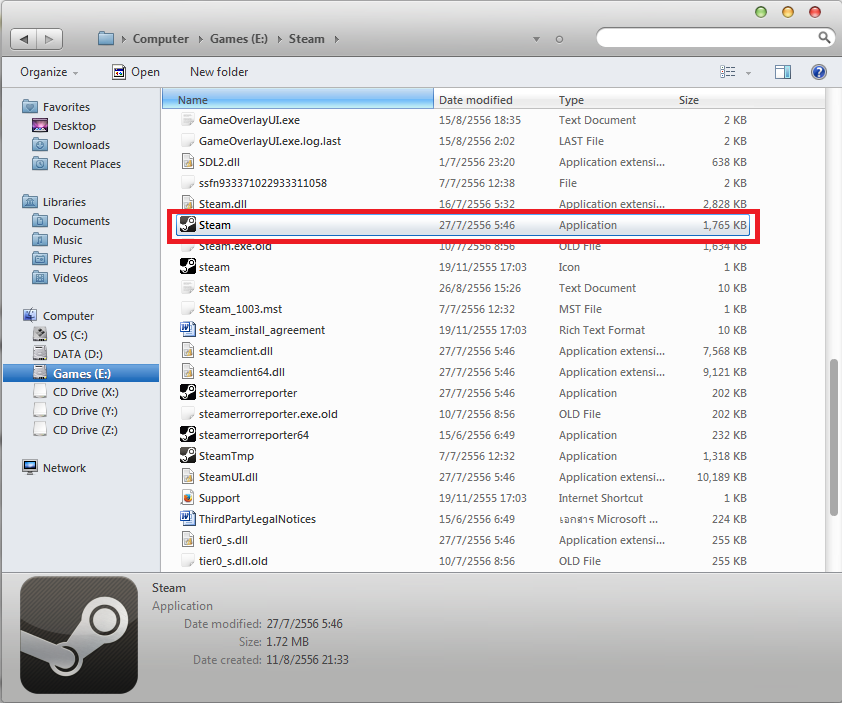Click the SteamTmp application icon
Viewport: 842px width, 703px height.
(187, 455)
